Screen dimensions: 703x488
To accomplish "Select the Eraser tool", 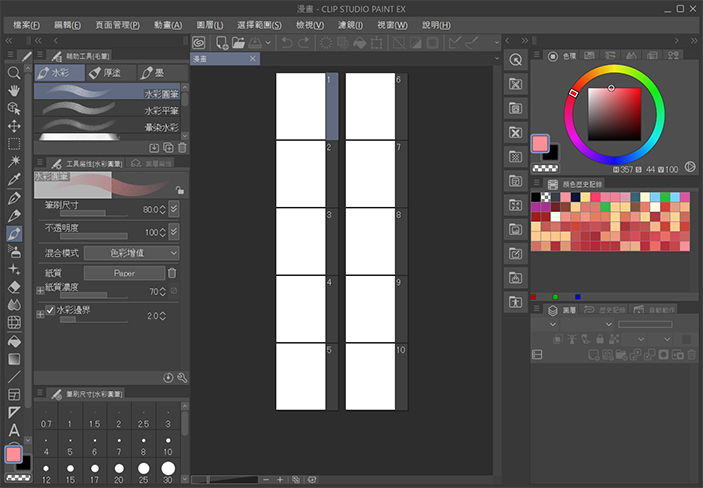I will tap(14, 287).
